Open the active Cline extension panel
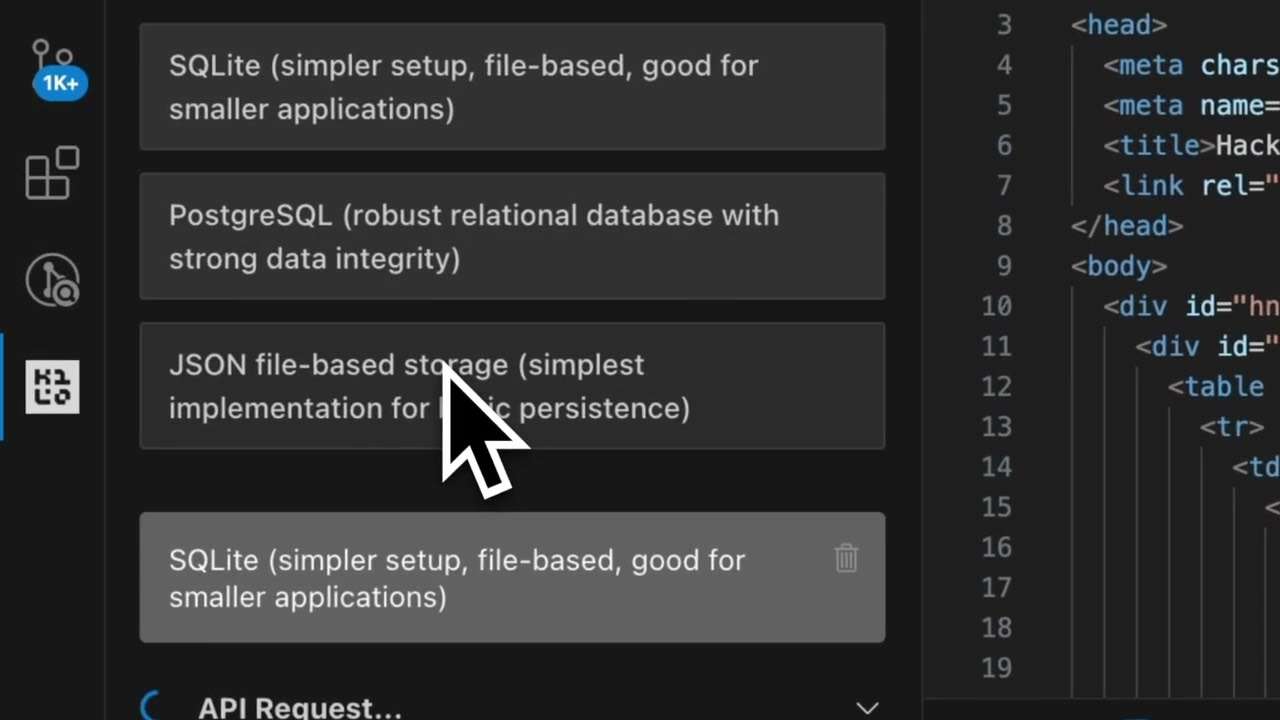The height and width of the screenshot is (720, 1280). pos(52,386)
